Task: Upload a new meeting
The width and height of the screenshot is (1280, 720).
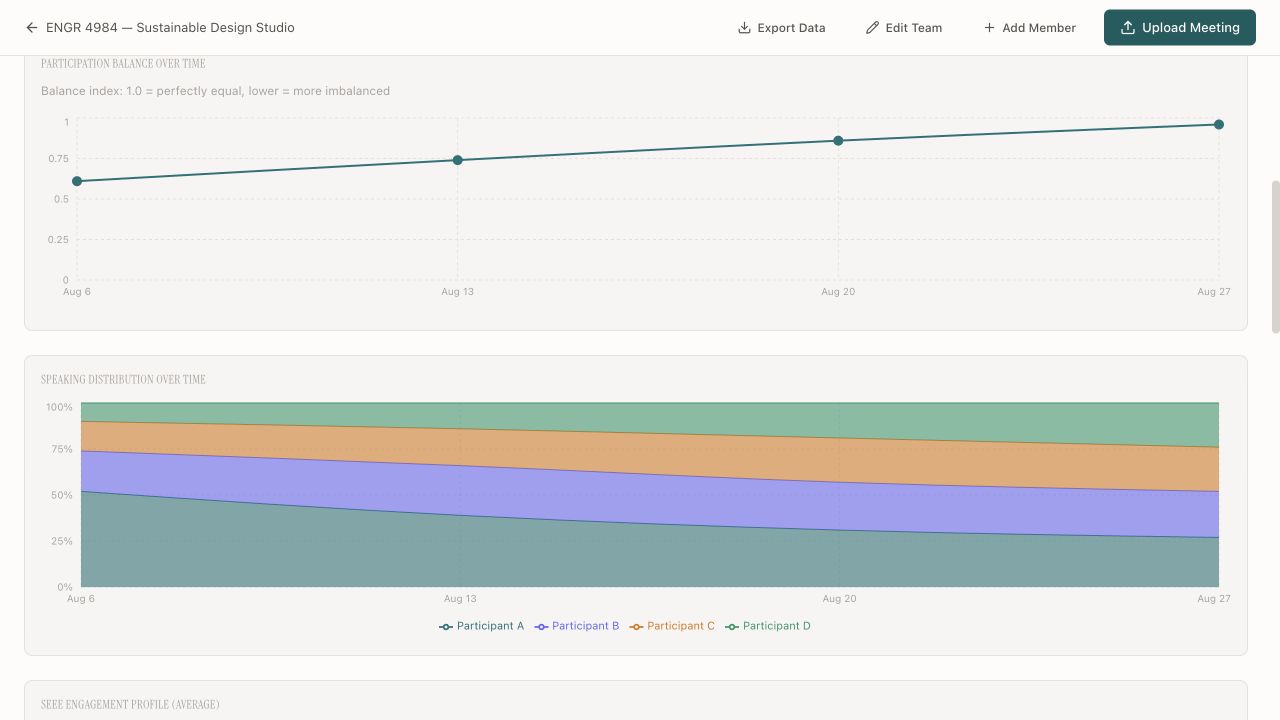Action: (x=1180, y=28)
